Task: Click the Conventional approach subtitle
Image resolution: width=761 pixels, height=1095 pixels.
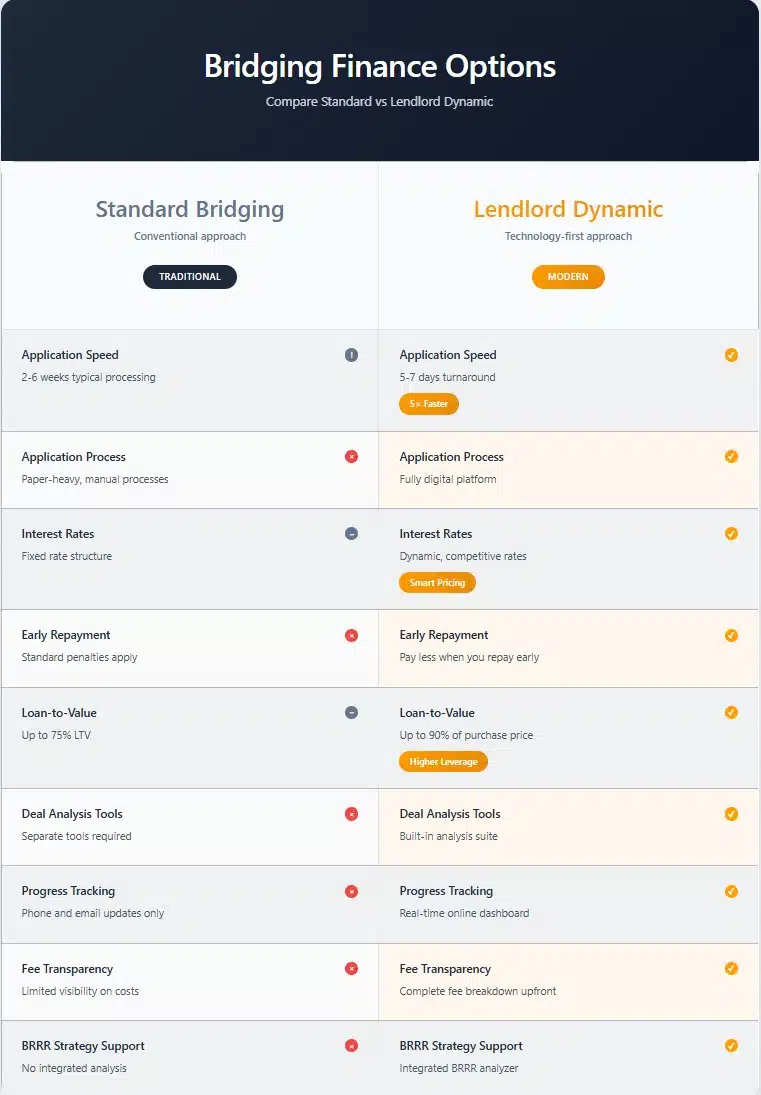Action: pyautogui.click(x=190, y=236)
